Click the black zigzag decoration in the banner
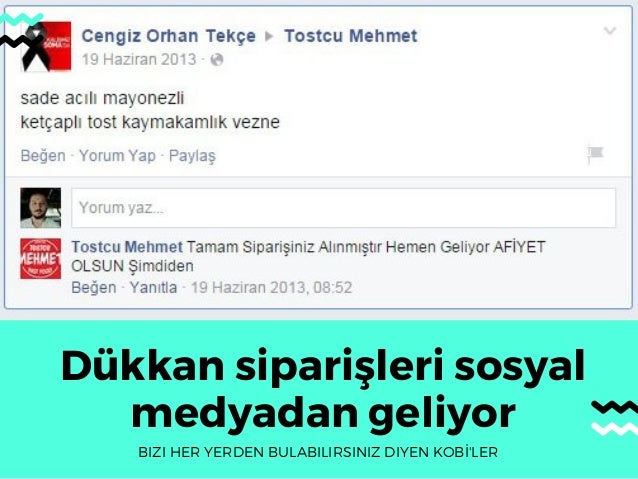Image resolution: width=638 pixels, height=479 pixels. pyautogui.click(x=615, y=407)
